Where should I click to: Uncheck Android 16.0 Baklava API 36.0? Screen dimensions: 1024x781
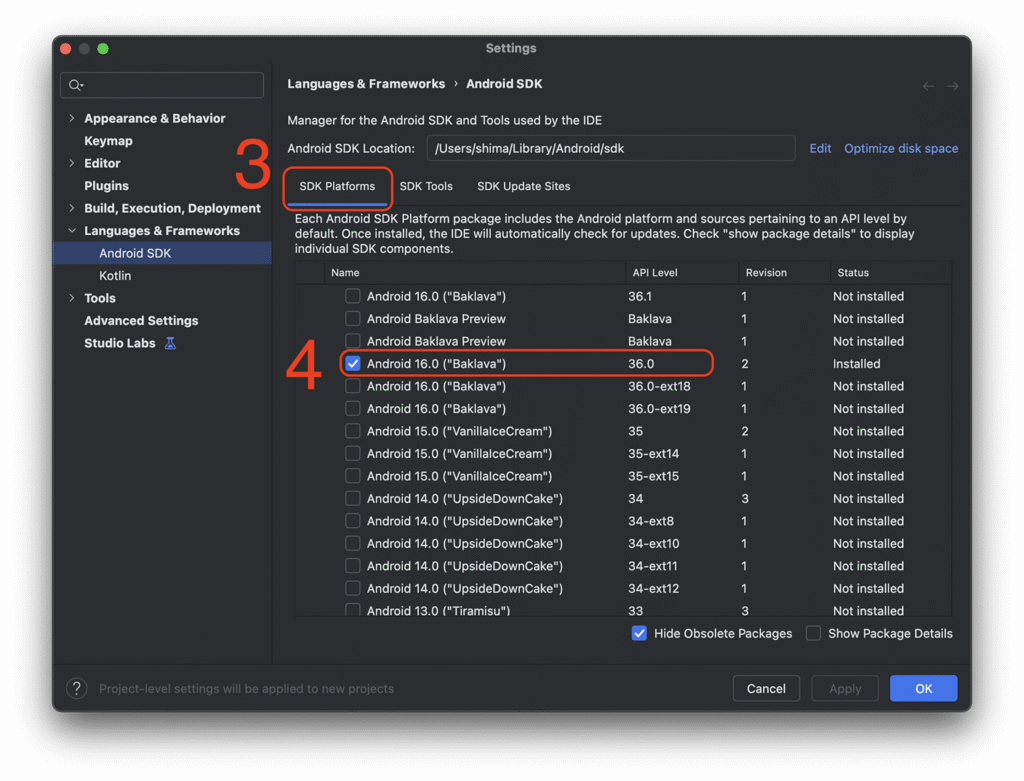point(353,364)
